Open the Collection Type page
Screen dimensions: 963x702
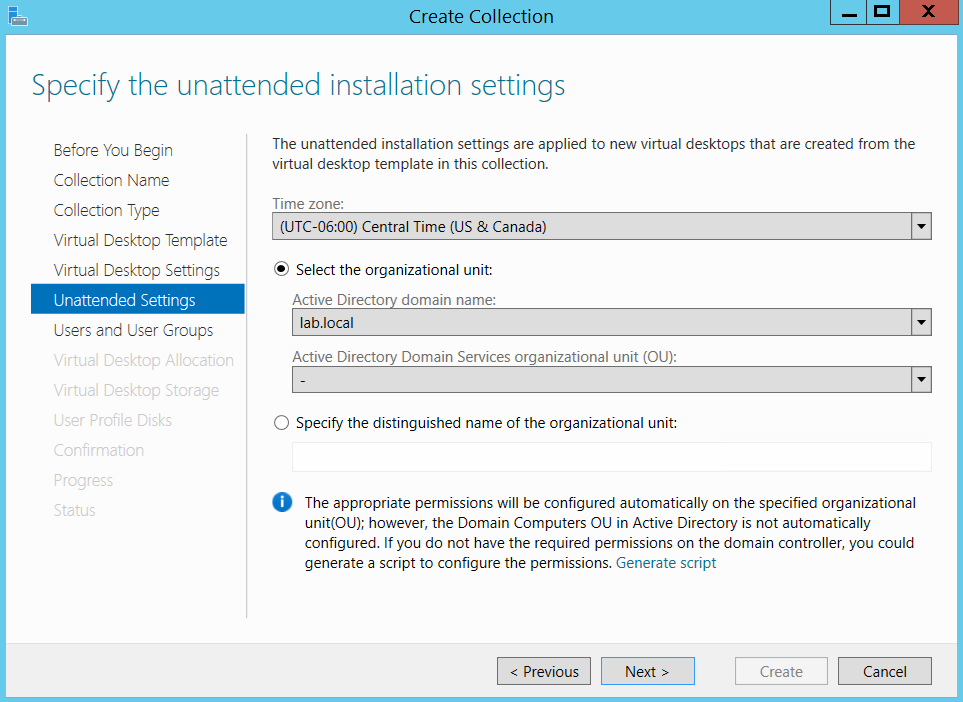[x=106, y=210]
